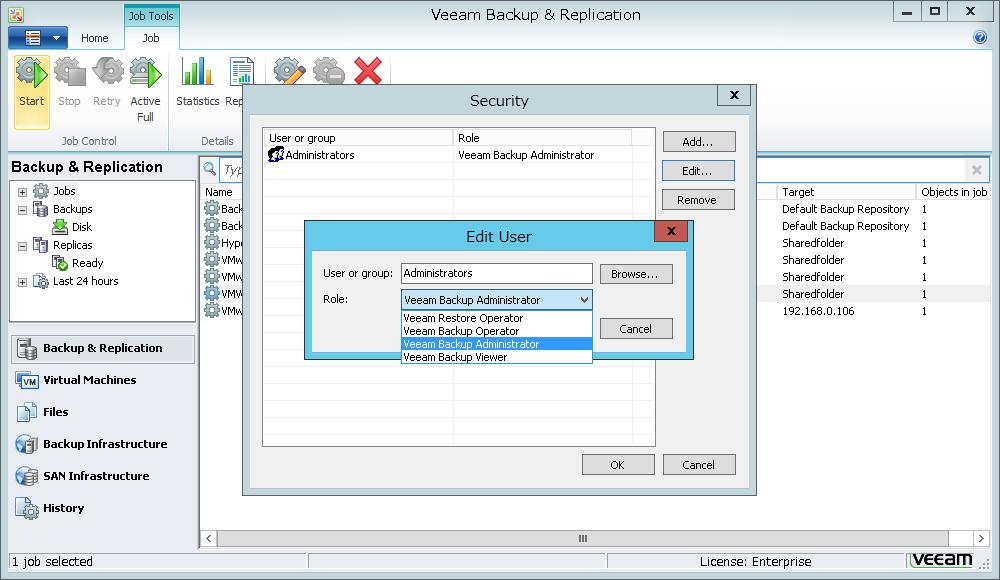Sort jobs by Name column

(219, 192)
